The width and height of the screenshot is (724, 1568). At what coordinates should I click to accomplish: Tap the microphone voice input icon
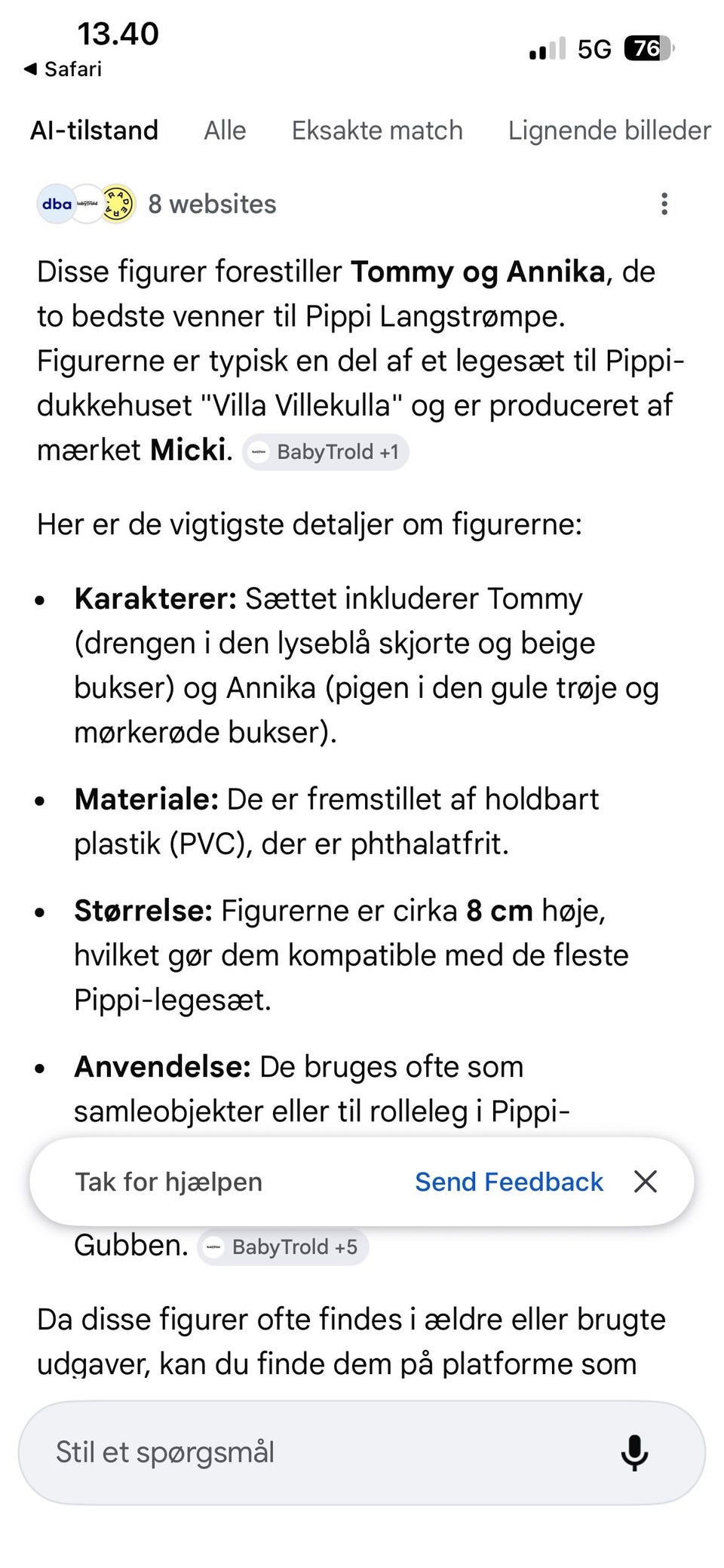[634, 1452]
